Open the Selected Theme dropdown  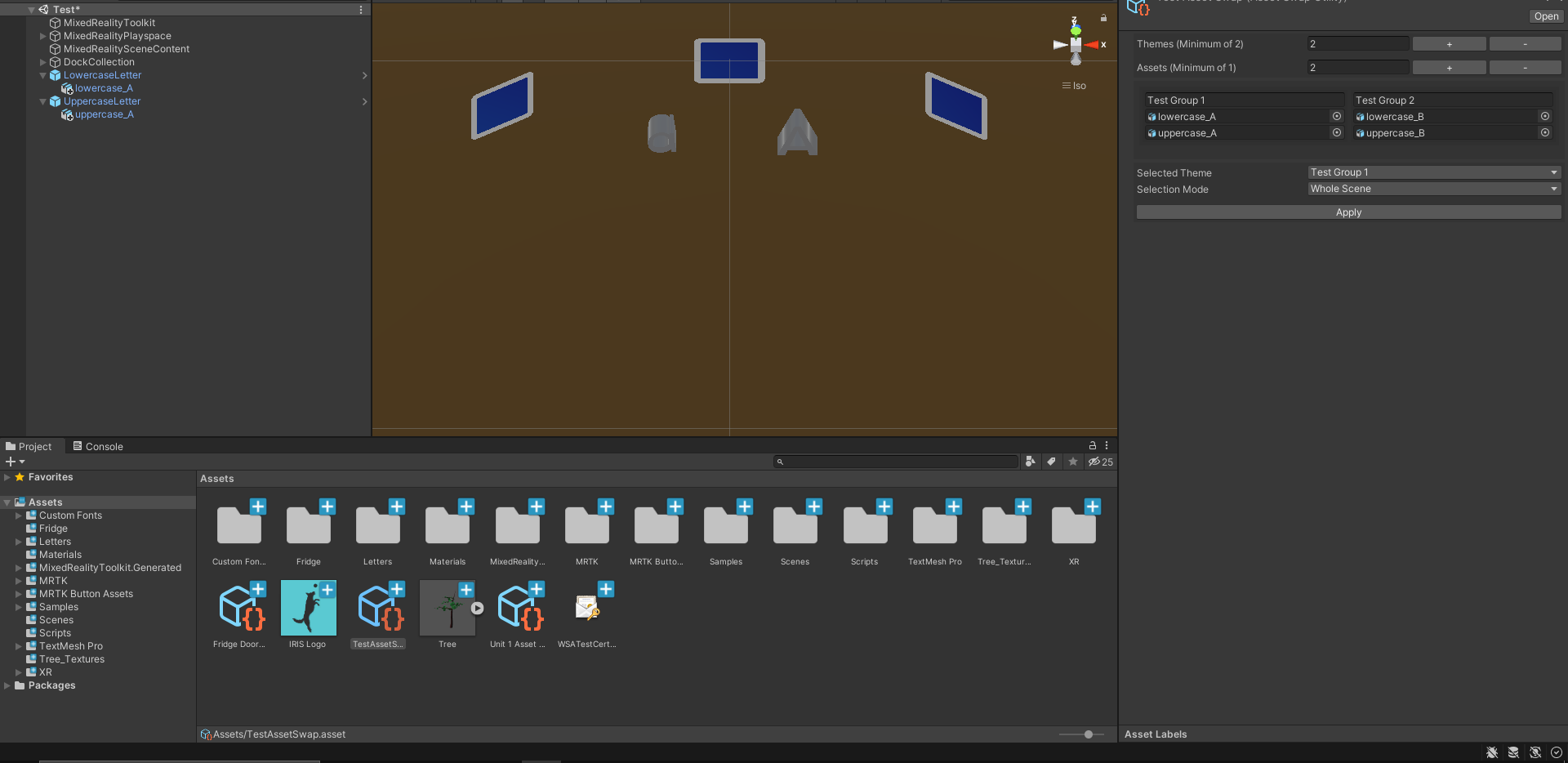coord(1434,172)
